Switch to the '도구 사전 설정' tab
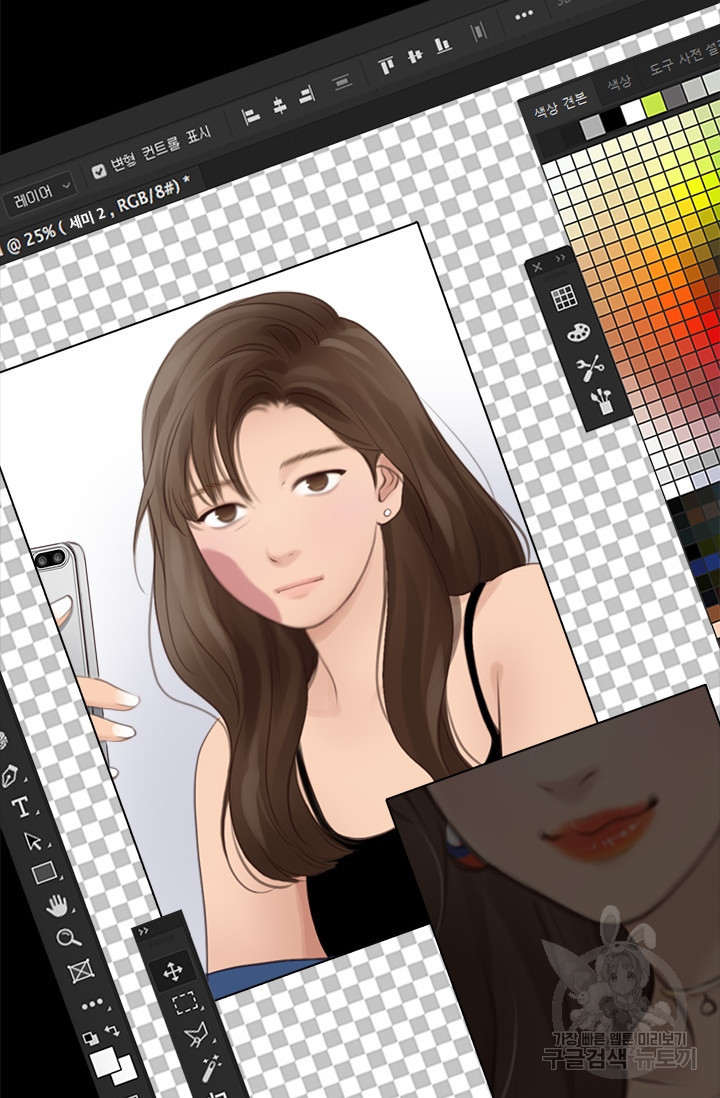The width and height of the screenshot is (720, 1098). 684,59
